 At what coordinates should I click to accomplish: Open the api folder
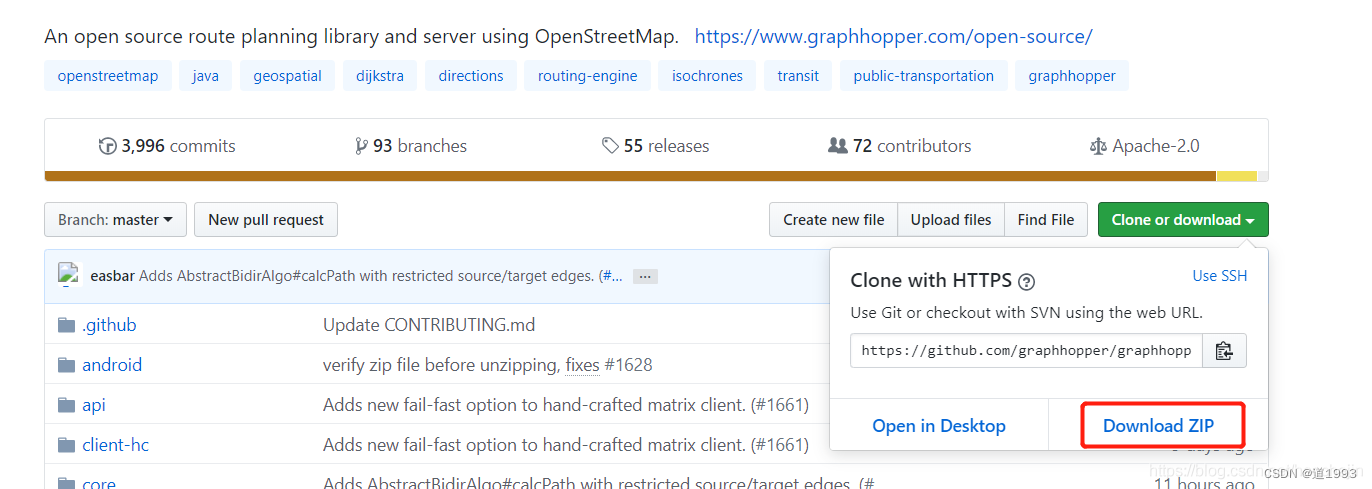[x=94, y=405]
